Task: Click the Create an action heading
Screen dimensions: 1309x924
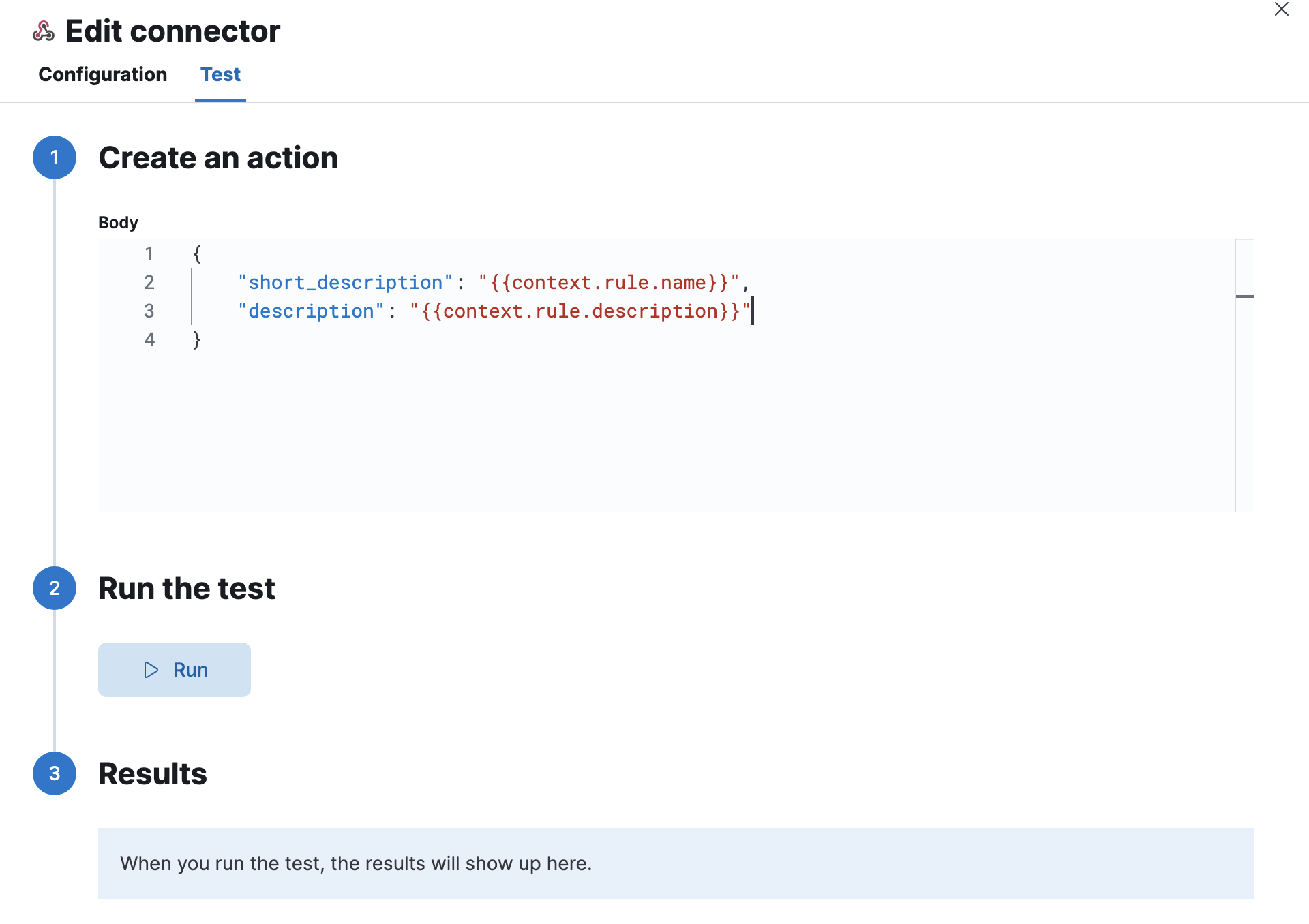Action: pyautogui.click(x=218, y=157)
